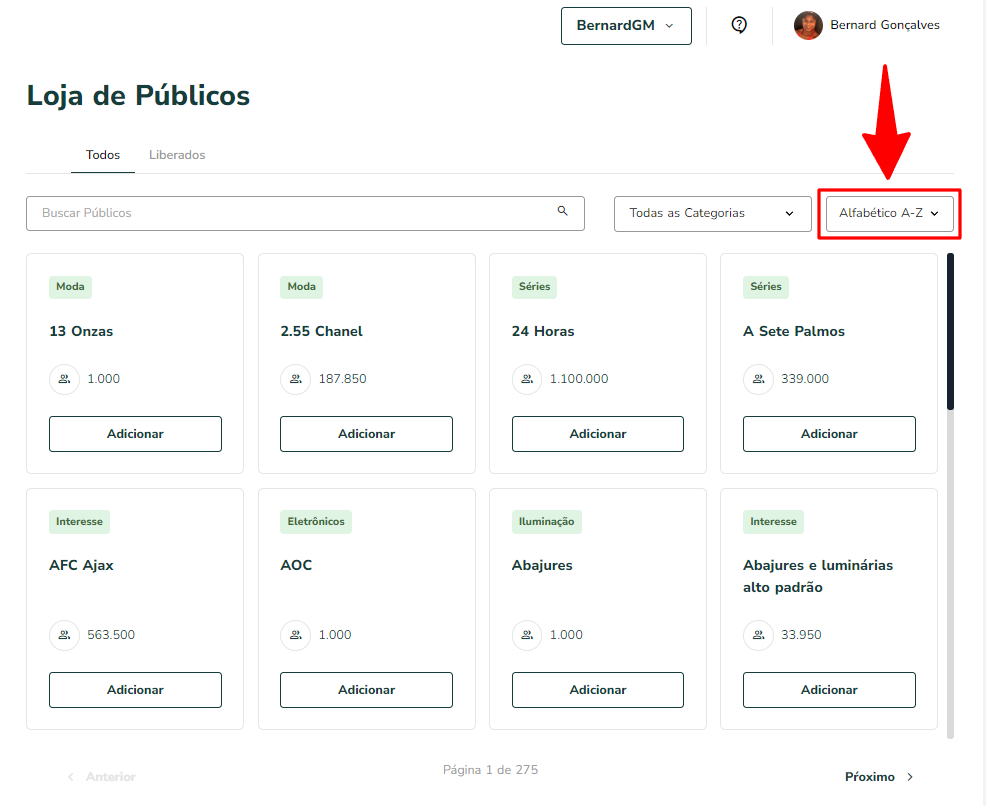Click audience people icon on 24 Horas card
This screenshot has width=986, height=806.
(527, 379)
